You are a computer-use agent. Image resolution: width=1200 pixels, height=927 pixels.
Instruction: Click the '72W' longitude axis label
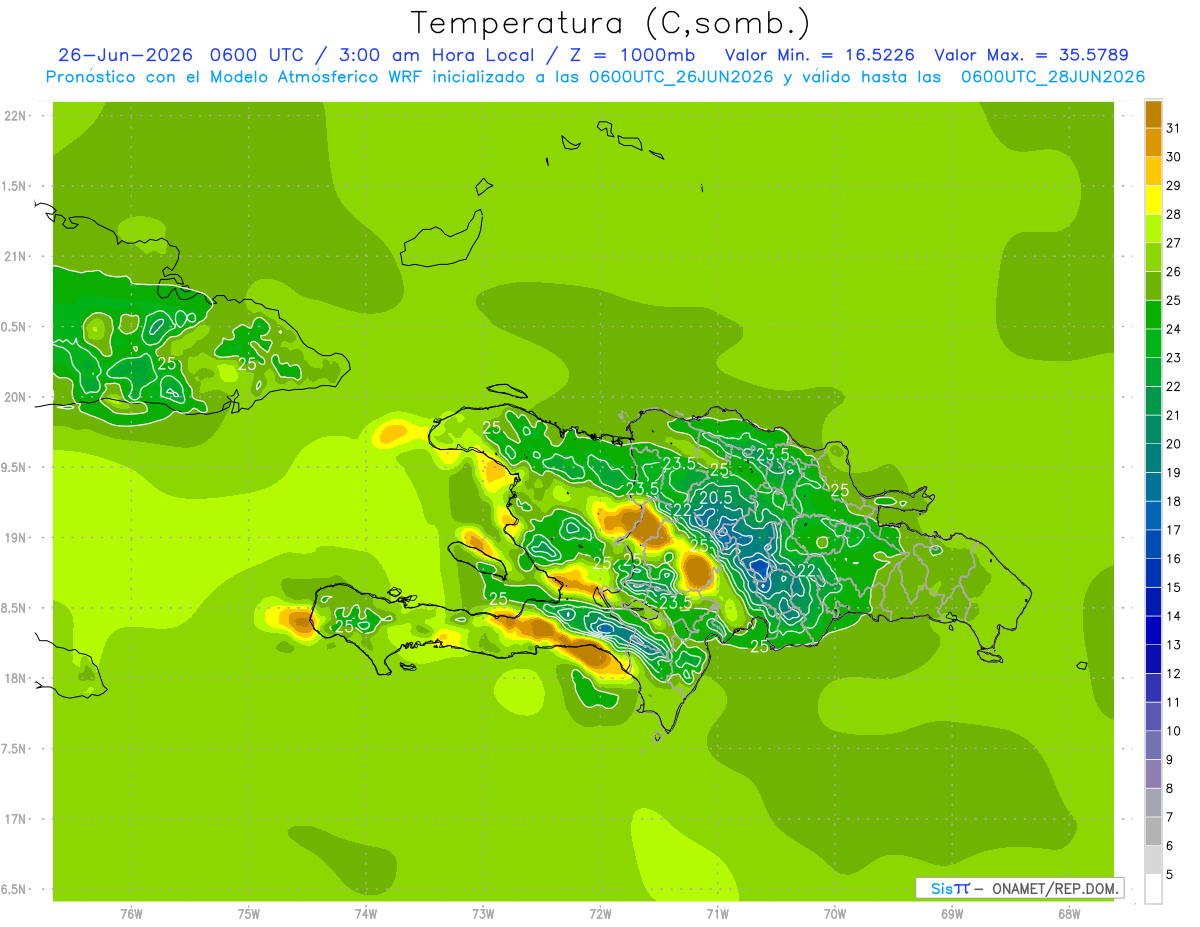pyautogui.click(x=600, y=914)
